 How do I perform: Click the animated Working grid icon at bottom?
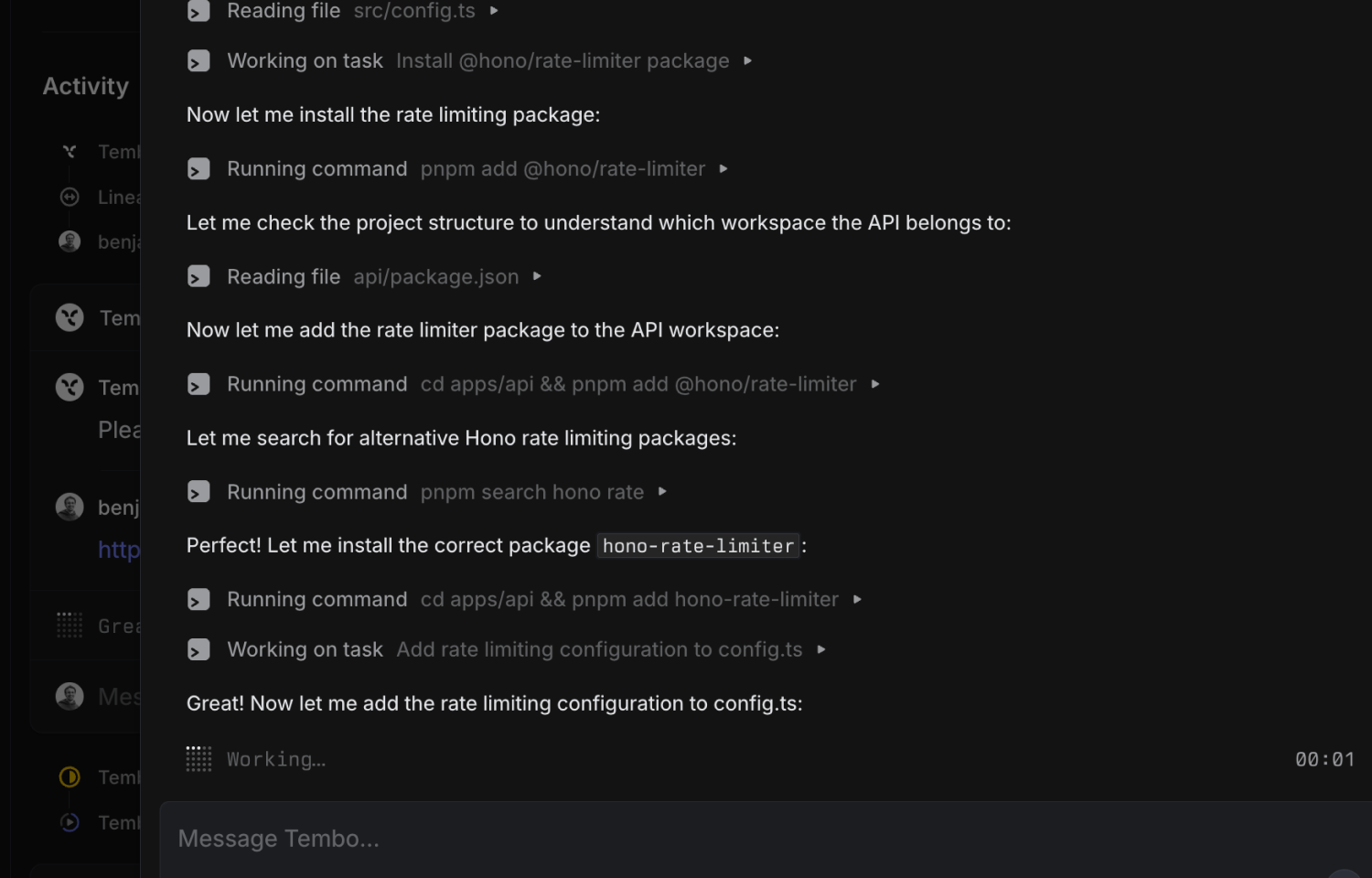click(x=198, y=759)
